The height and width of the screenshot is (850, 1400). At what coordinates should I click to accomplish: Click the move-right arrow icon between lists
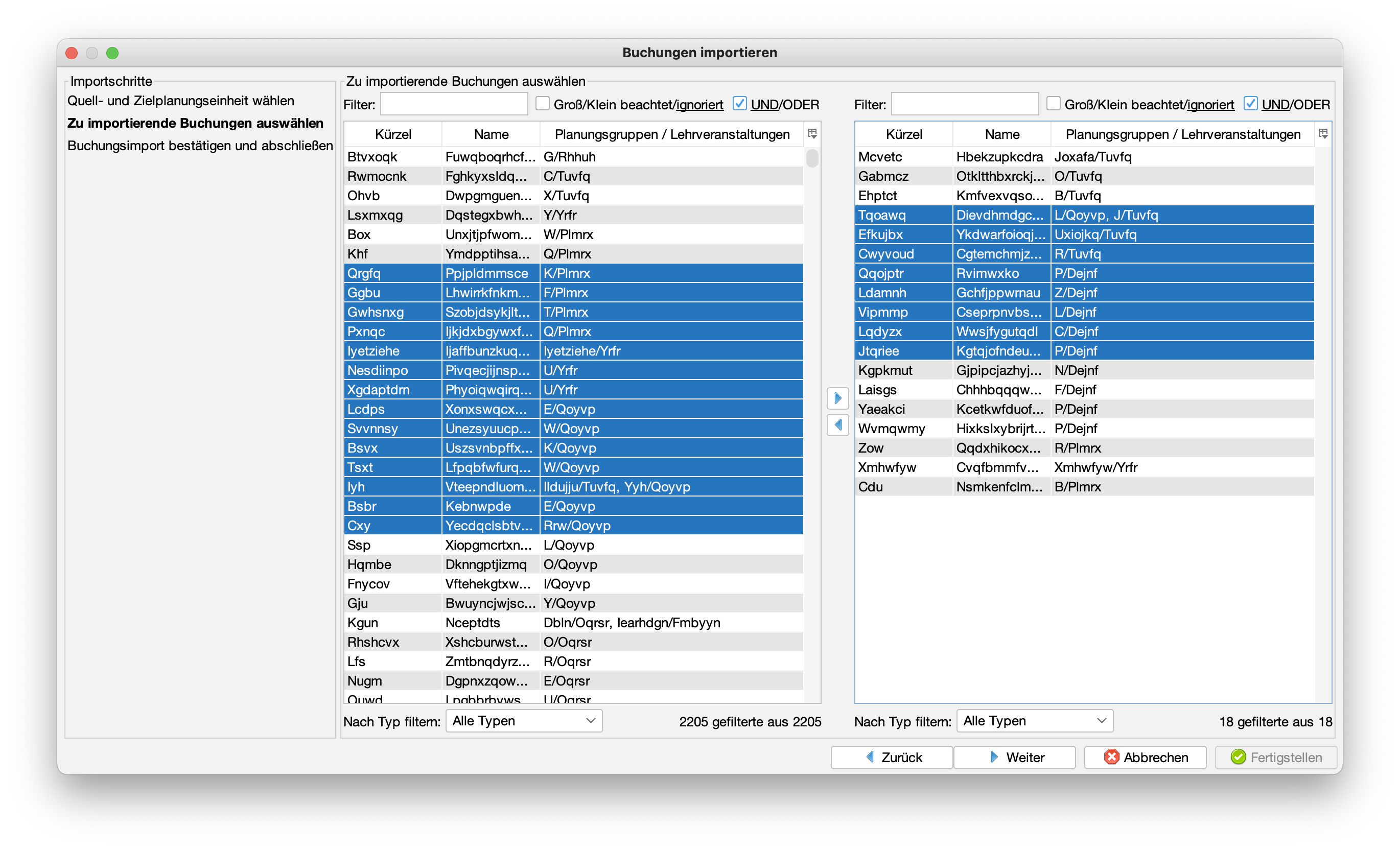837,398
